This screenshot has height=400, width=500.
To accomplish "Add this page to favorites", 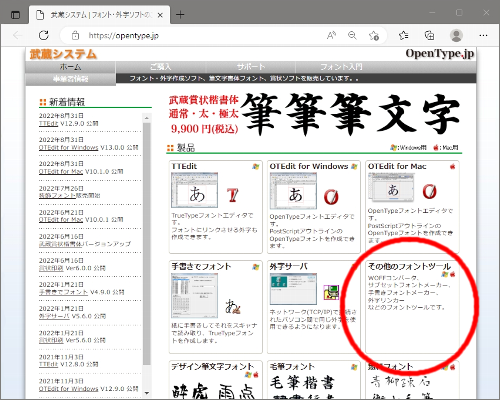I will (x=374, y=35).
